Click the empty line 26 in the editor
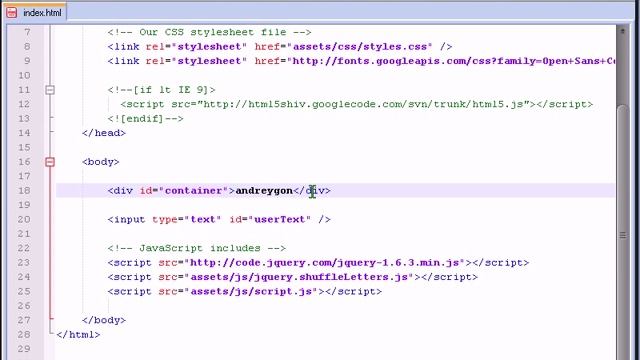This screenshot has width=640, height=360. pos(335,306)
